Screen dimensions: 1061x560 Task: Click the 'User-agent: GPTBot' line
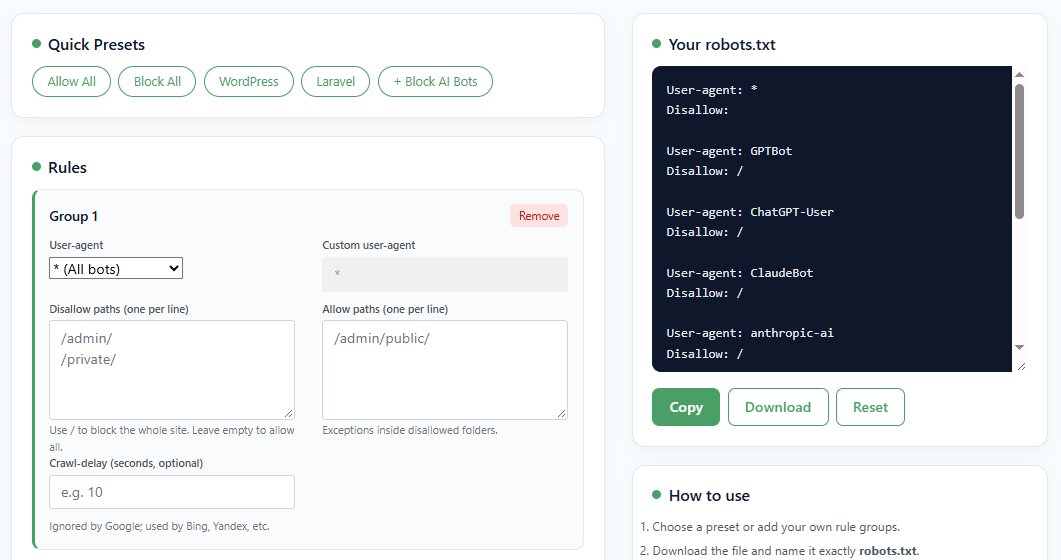(x=729, y=151)
